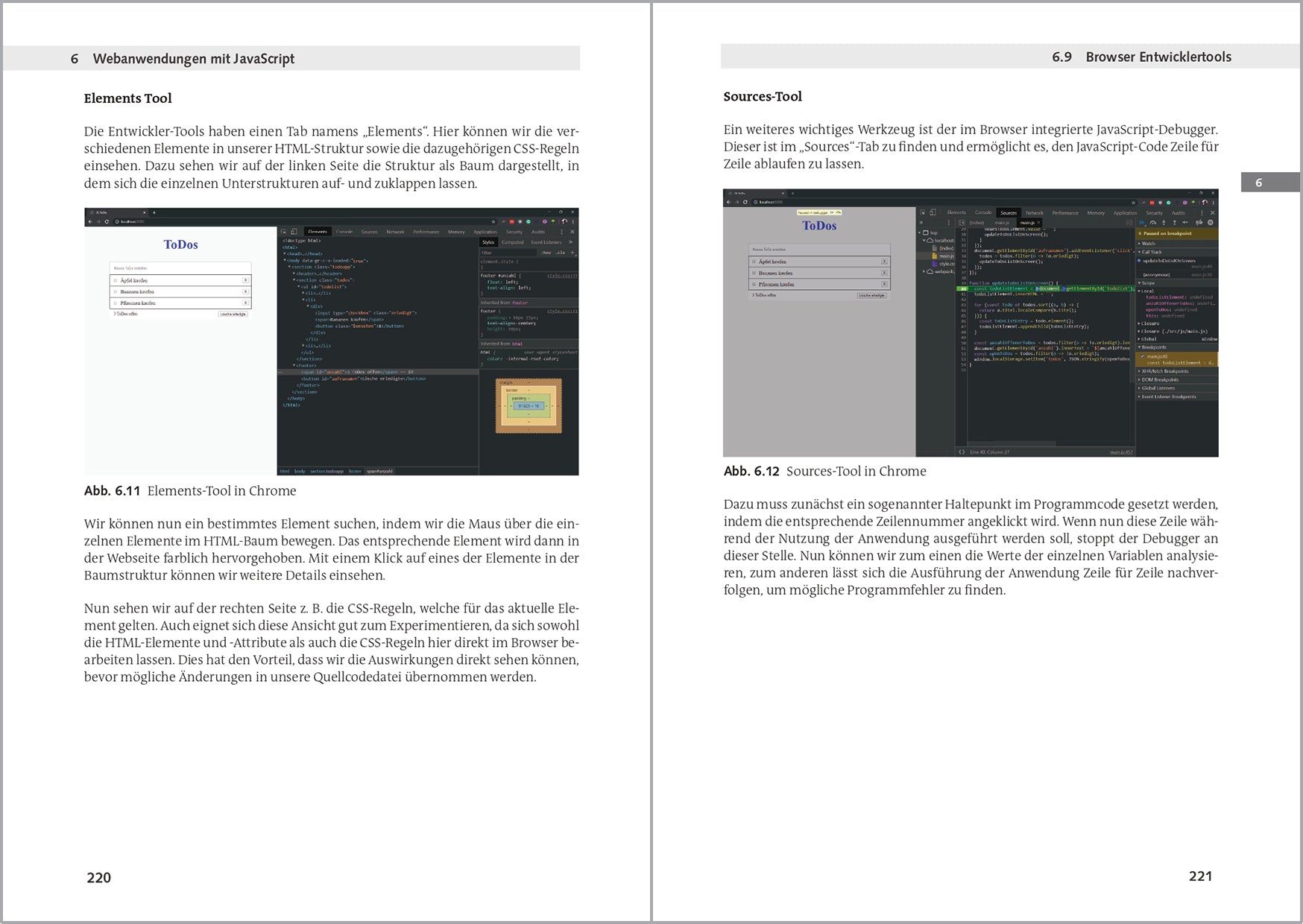Check the Bananen kaufen todo checkbox
This screenshot has width=1303, height=924.
116,292
